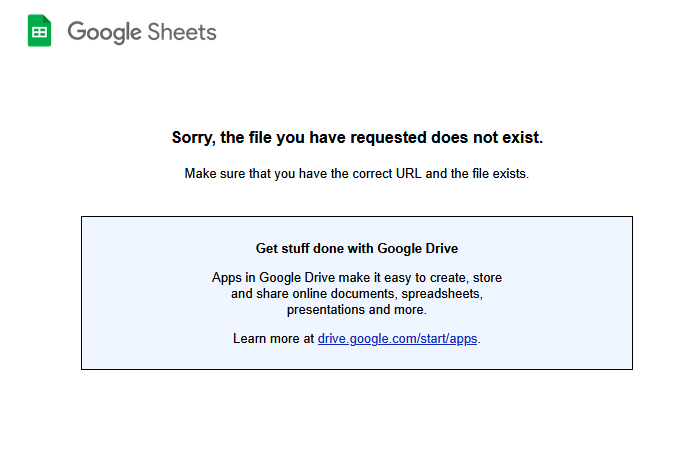
Task: Click the 'Apps in Google Drive make it easy' line
Action: (357, 277)
